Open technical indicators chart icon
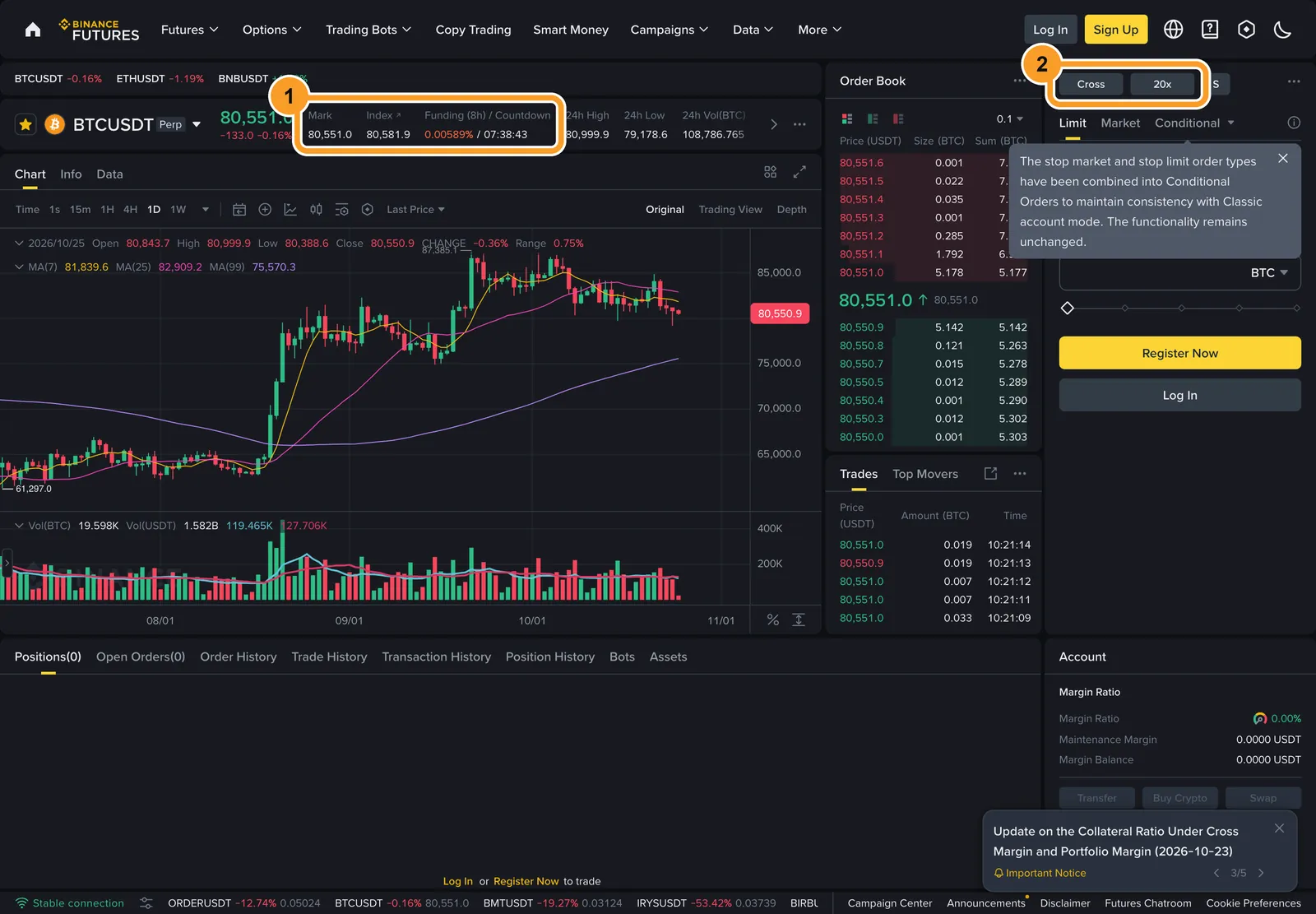 point(290,210)
